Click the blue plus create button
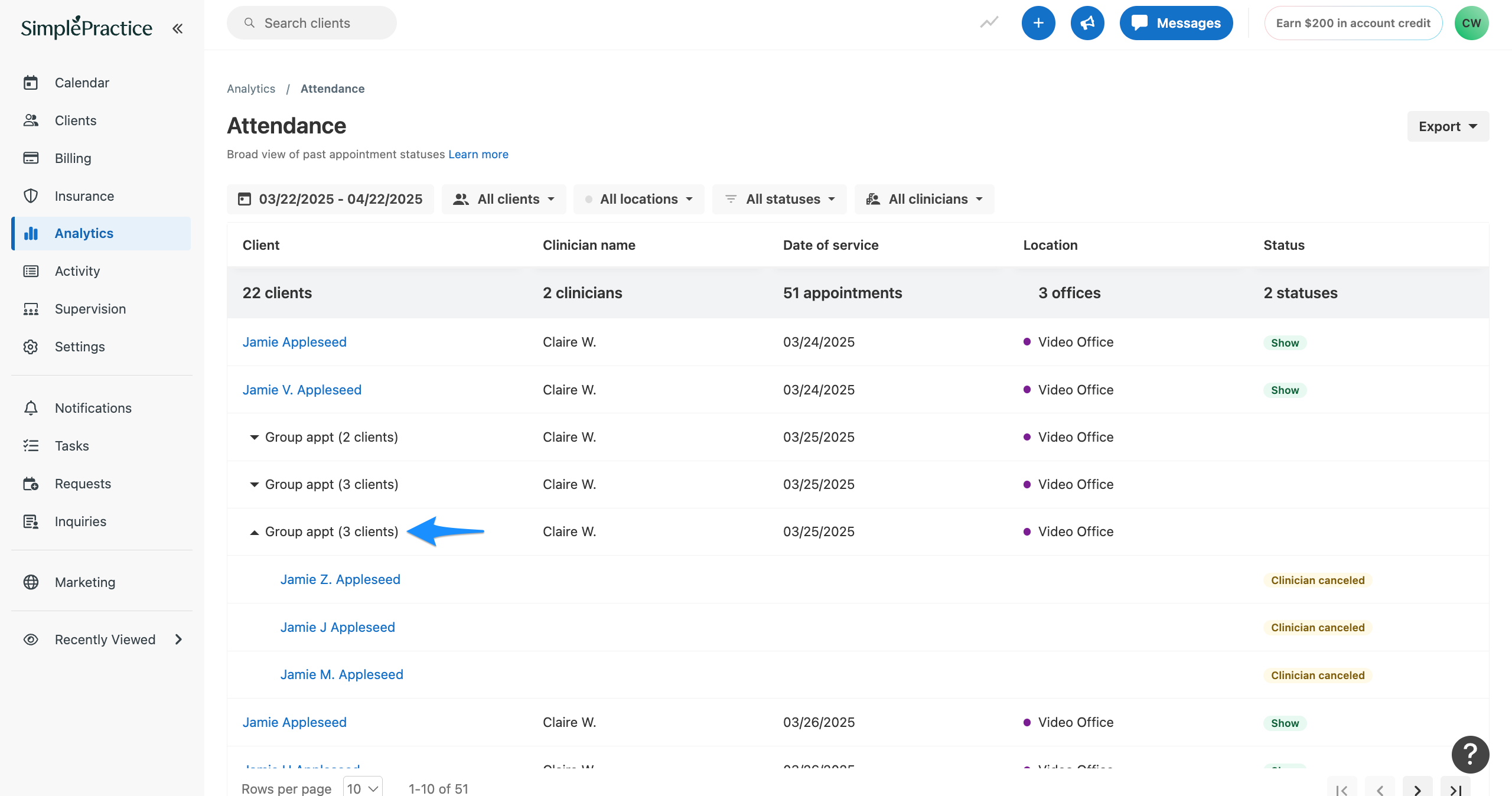Image resolution: width=1512 pixels, height=796 pixels. coord(1038,23)
